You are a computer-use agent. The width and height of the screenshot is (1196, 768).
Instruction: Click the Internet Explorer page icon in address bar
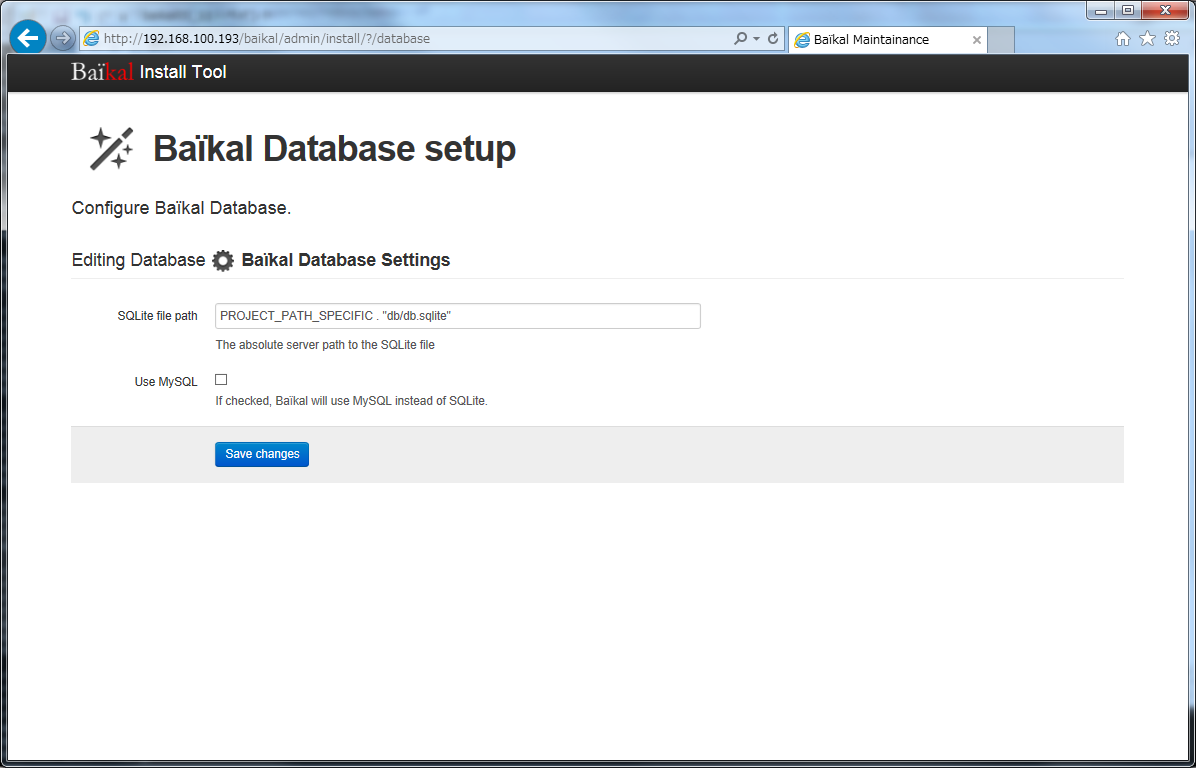(x=92, y=39)
